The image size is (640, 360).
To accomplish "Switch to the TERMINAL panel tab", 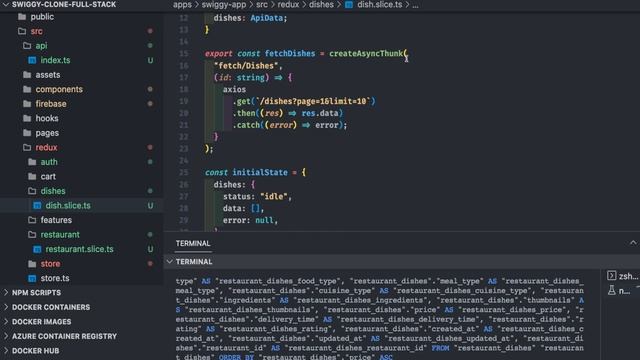I will [x=193, y=243].
